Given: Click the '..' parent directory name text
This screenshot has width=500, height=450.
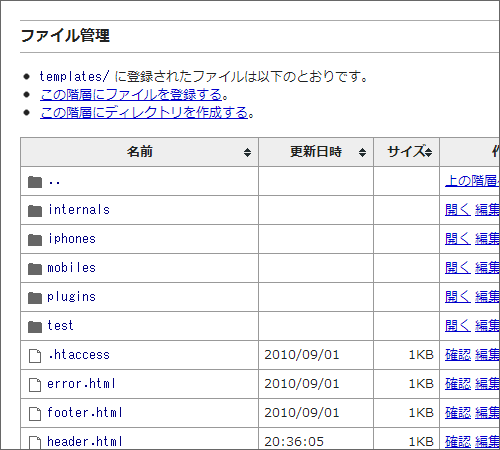Looking at the screenshot, I should 54,183.
